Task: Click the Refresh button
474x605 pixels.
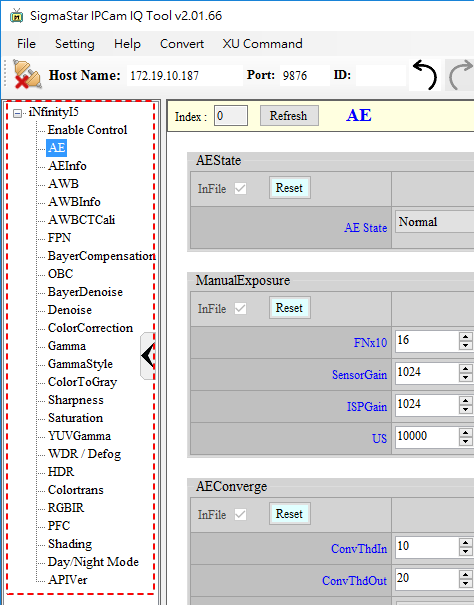Action: click(x=289, y=116)
